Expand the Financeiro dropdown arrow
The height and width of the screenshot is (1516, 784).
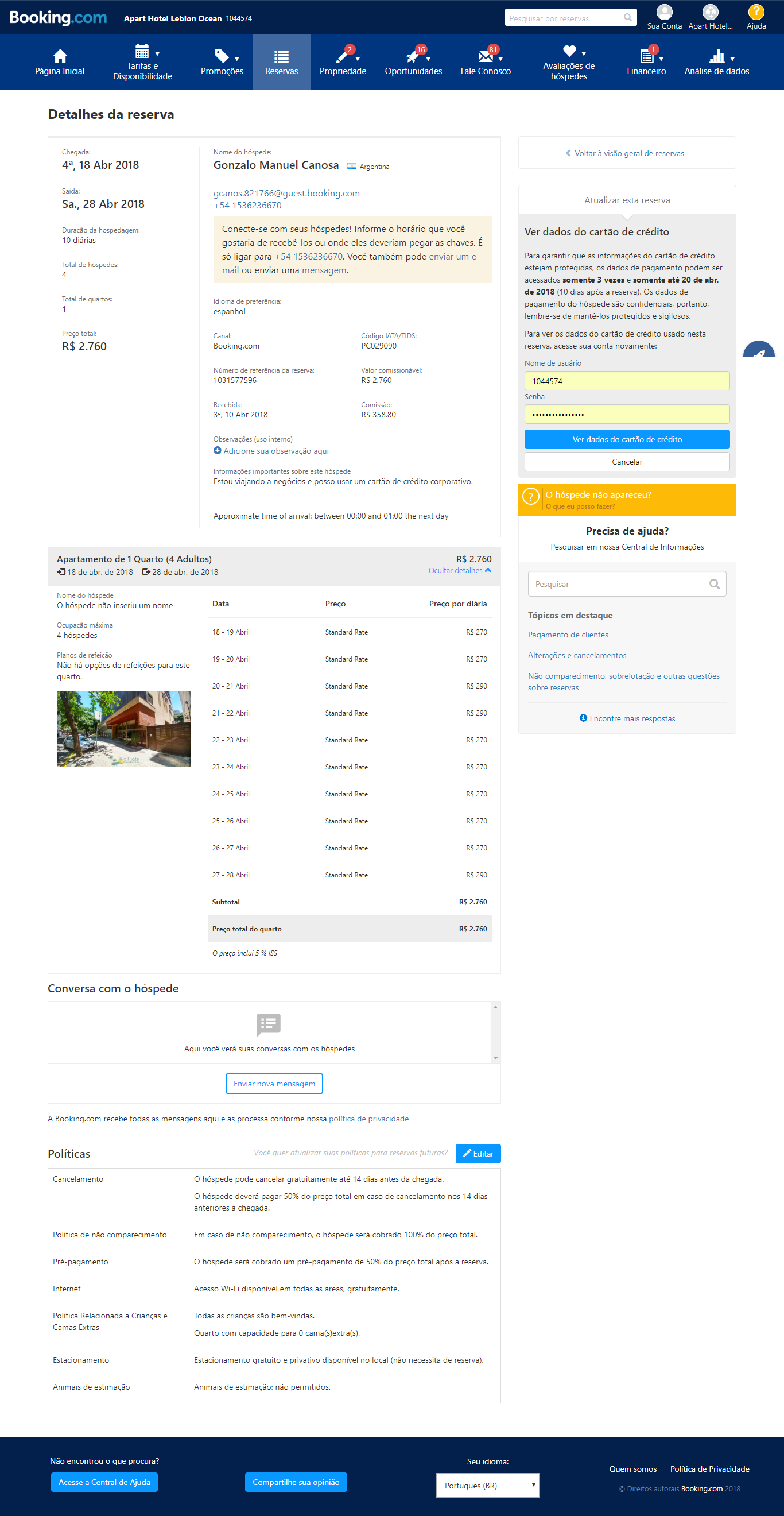tap(661, 59)
